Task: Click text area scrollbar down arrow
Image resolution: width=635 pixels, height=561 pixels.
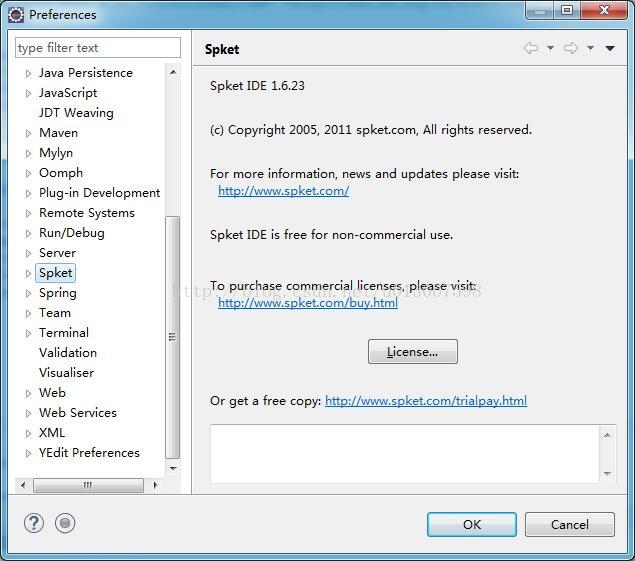Action: click(x=607, y=473)
